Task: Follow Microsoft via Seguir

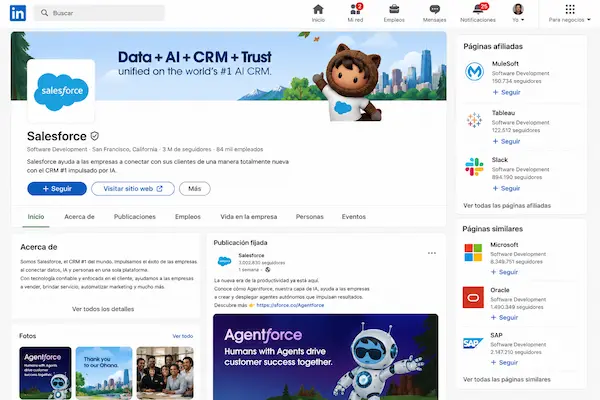Action: (504, 272)
